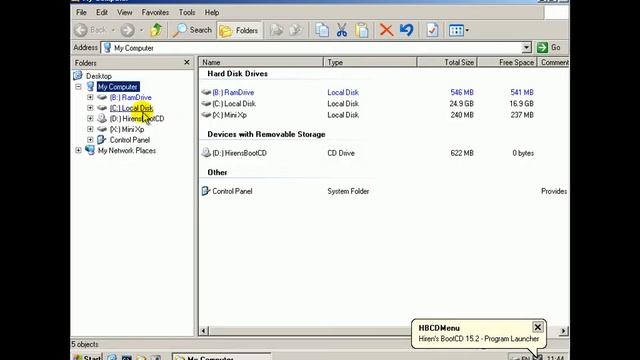Open the Back history dropdown arrow

[113, 30]
